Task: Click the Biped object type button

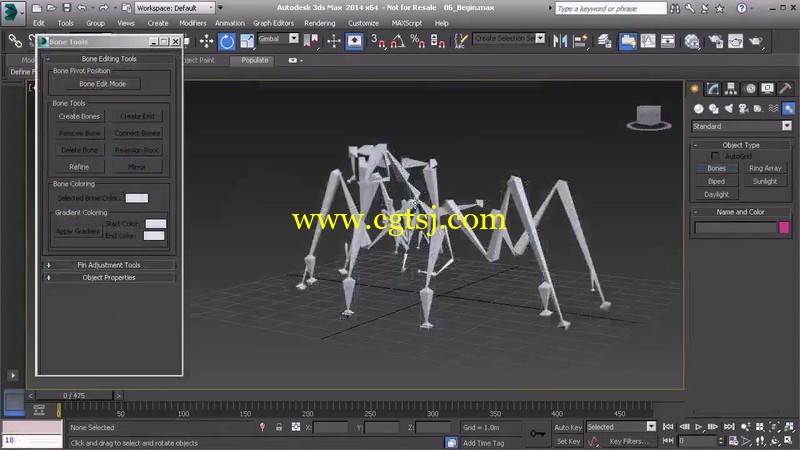Action: [716, 181]
